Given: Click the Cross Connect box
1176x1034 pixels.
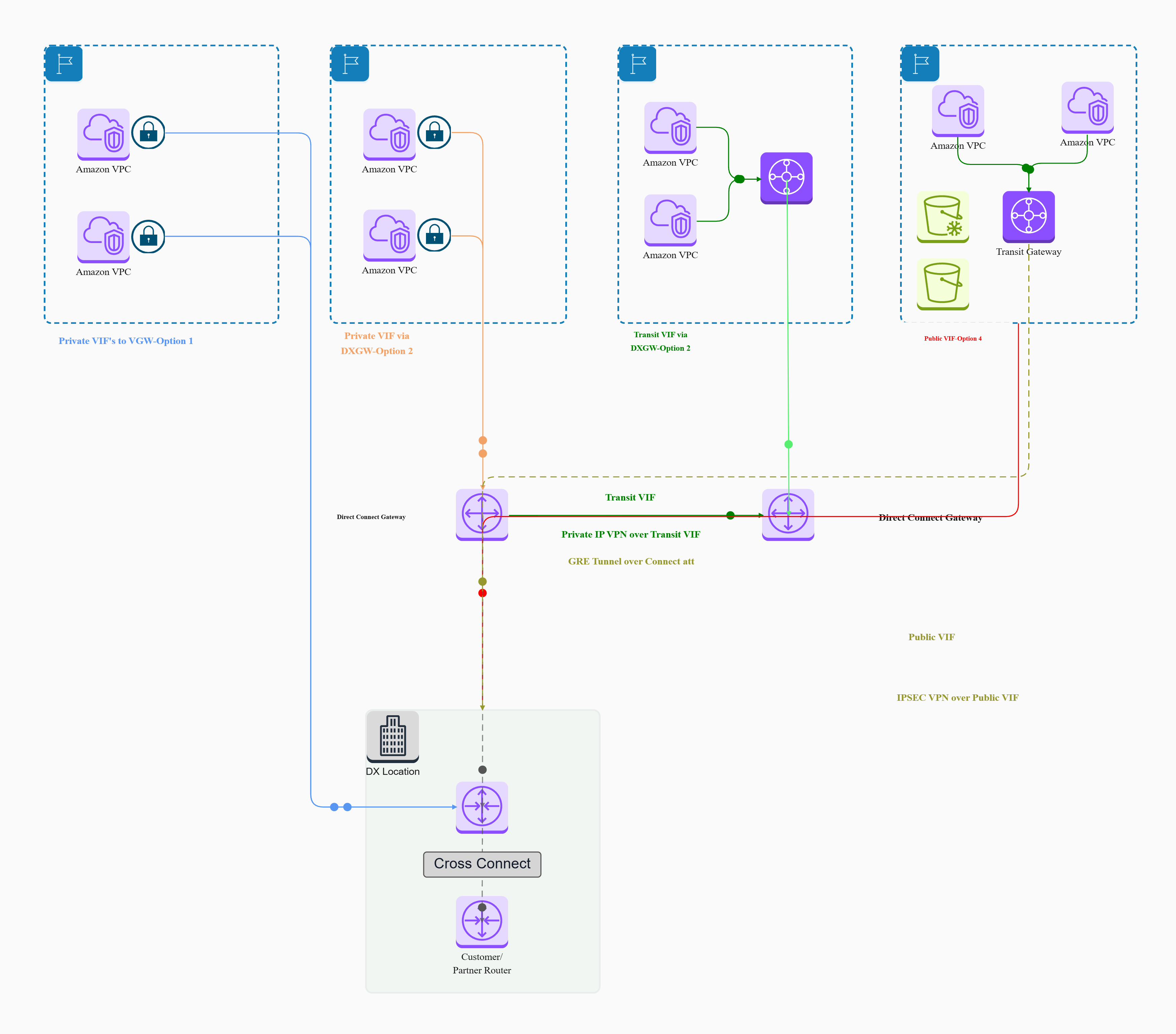Looking at the screenshot, I should pos(482,864).
